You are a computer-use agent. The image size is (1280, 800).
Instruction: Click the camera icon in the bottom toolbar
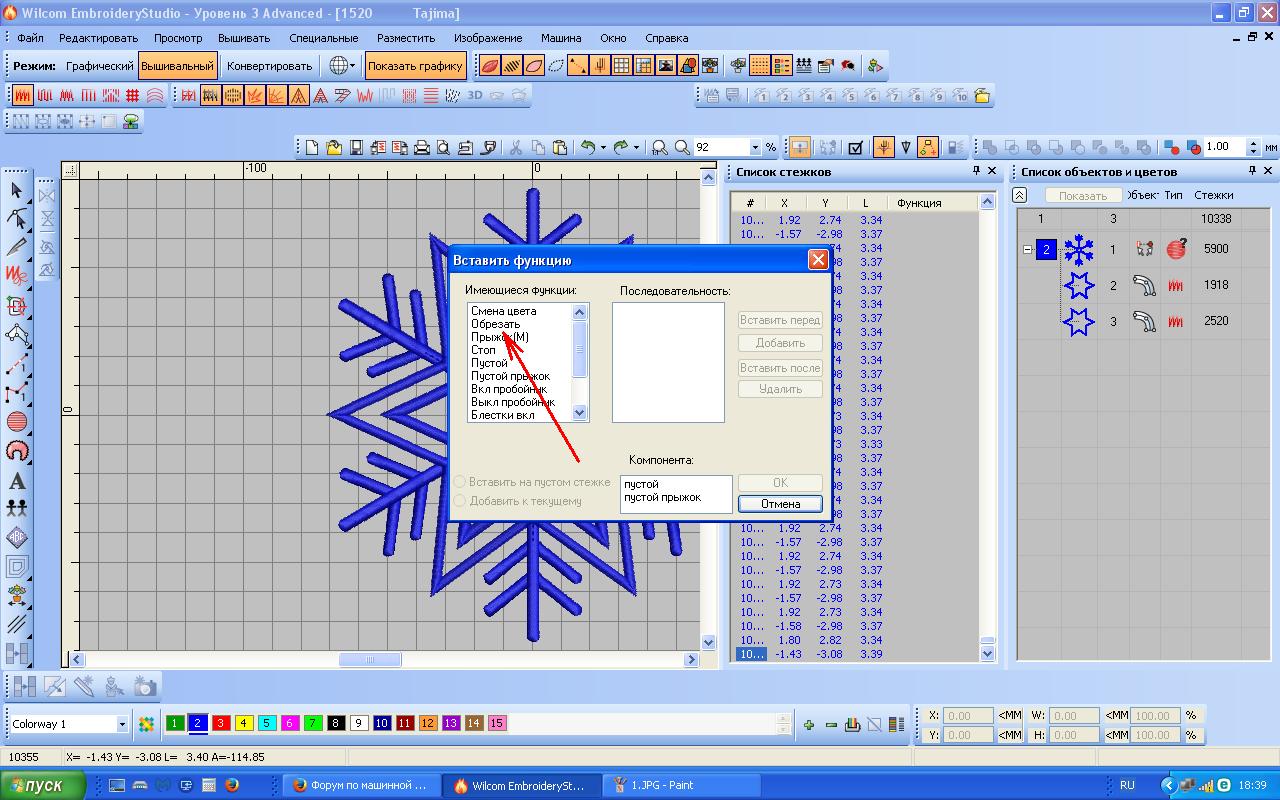pyautogui.click(x=145, y=687)
